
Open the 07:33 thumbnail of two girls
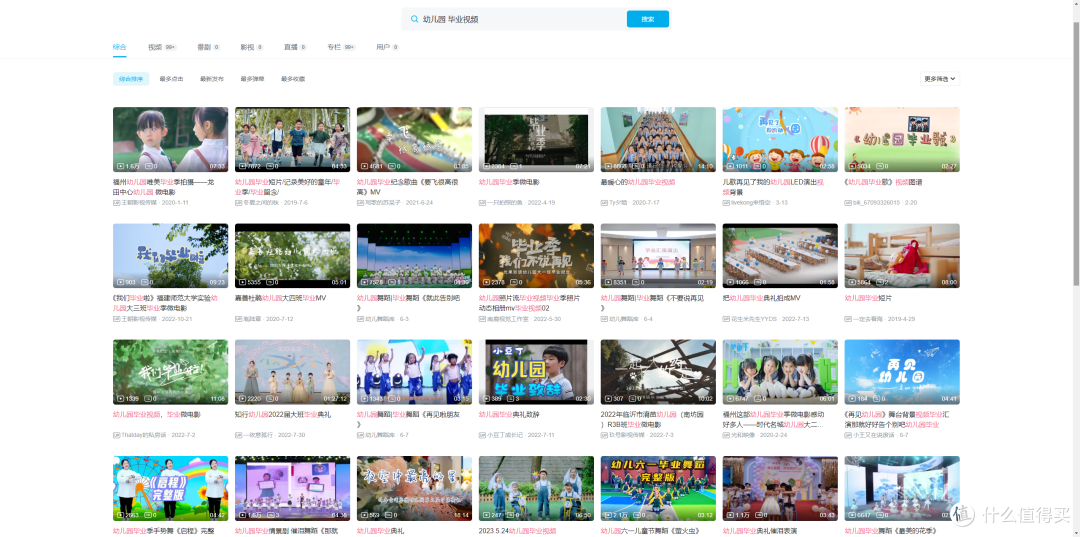pyautogui.click(x=170, y=139)
